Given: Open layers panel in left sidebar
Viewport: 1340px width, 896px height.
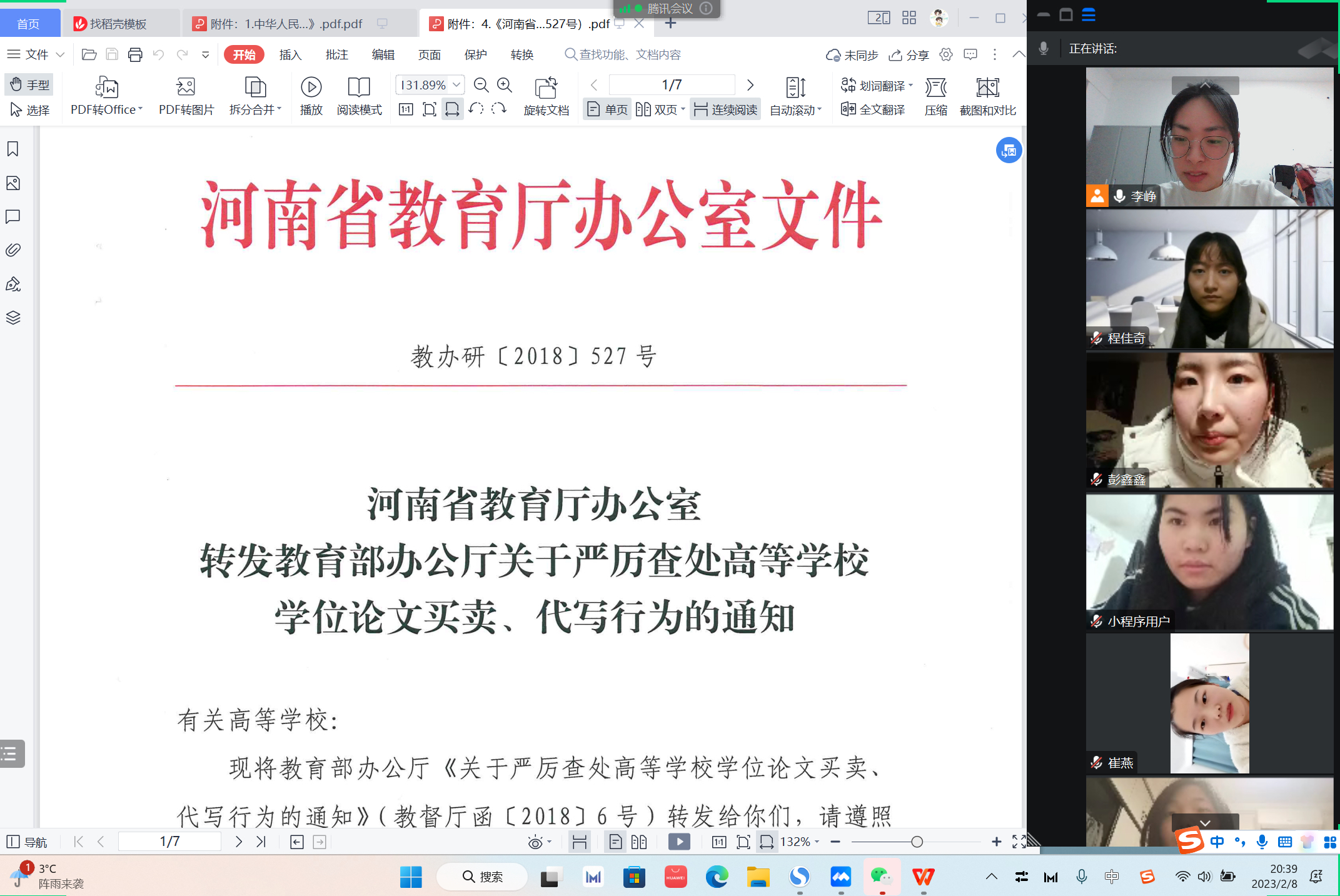Looking at the screenshot, I should [13, 318].
